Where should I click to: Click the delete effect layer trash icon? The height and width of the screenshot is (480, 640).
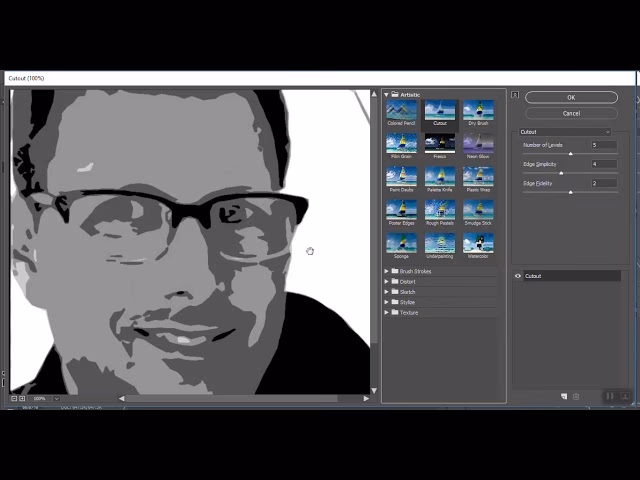[576, 396]
